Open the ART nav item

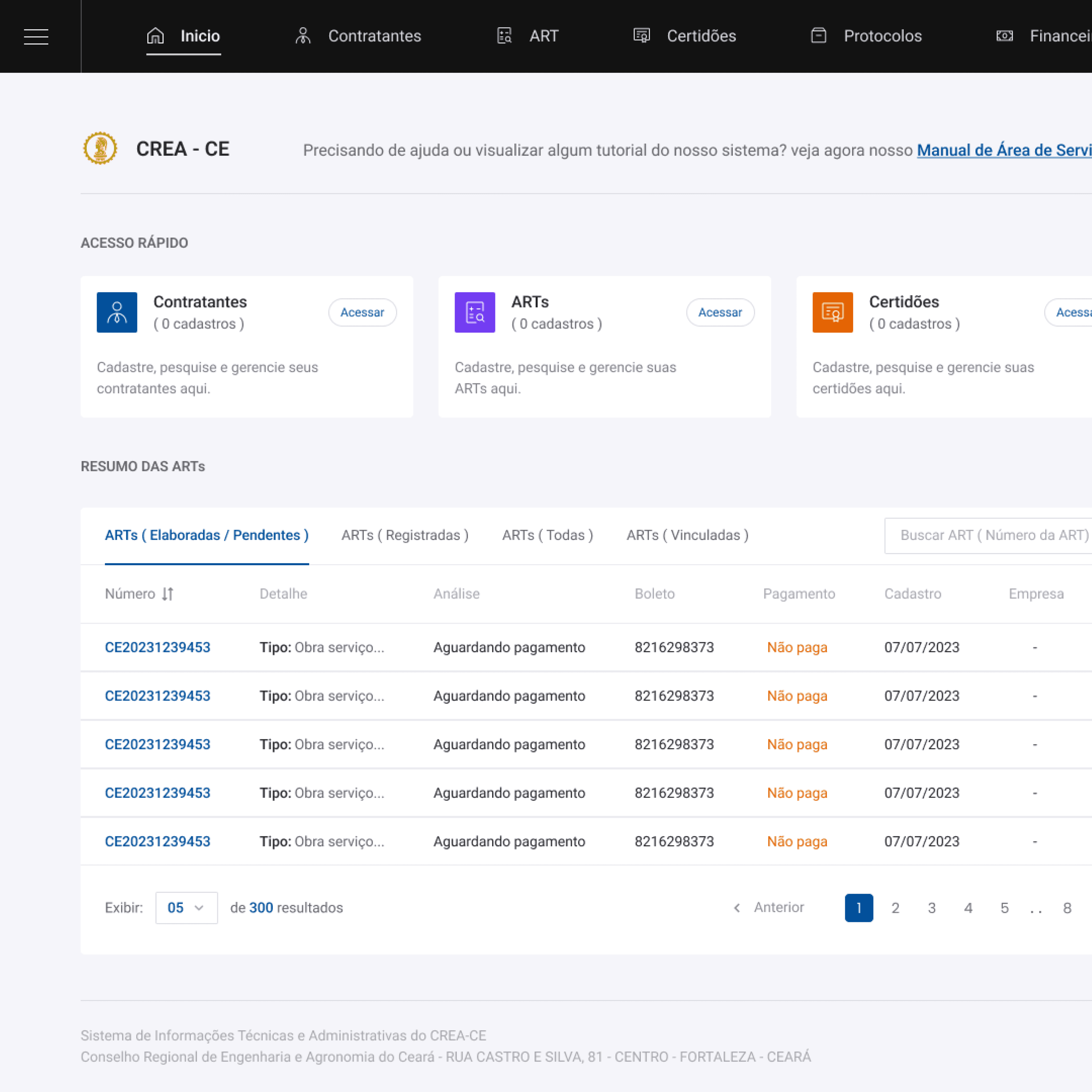coord(527,36)
